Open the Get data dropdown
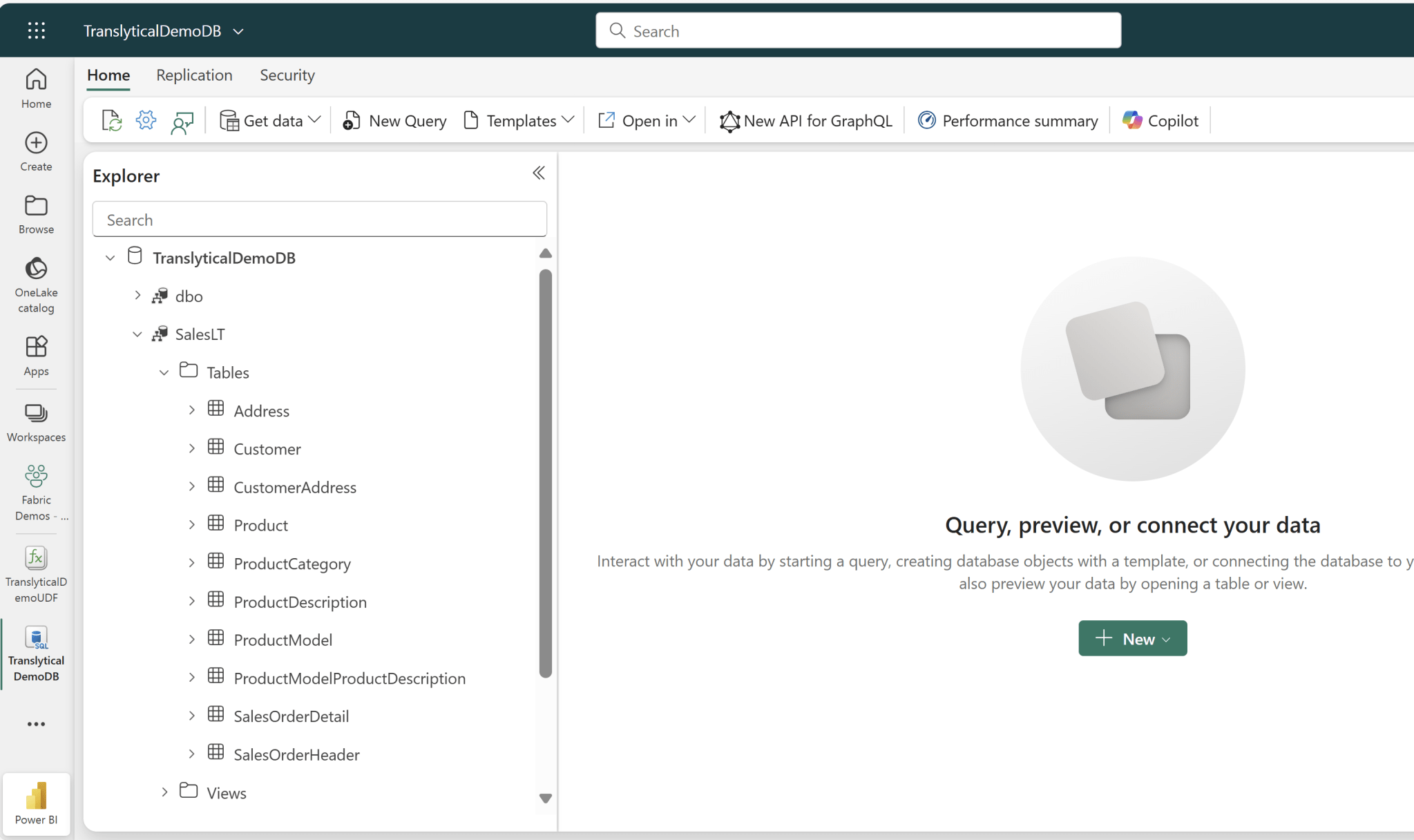Screen dimensions: 1414x840 point(269,120)
